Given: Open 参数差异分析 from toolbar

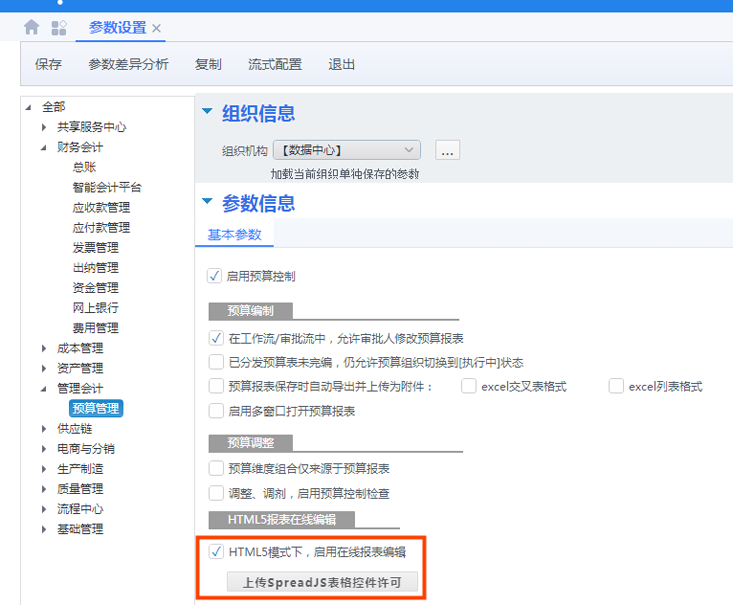Looking at the screenshot, I should coord(128,64).
